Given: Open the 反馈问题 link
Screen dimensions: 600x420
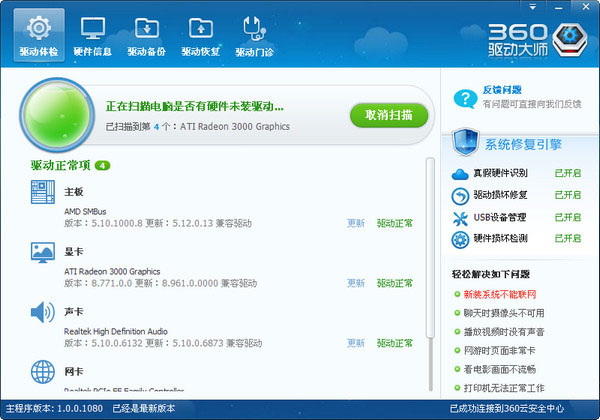Looking at the screenshot, I should [x=502, y=90].
